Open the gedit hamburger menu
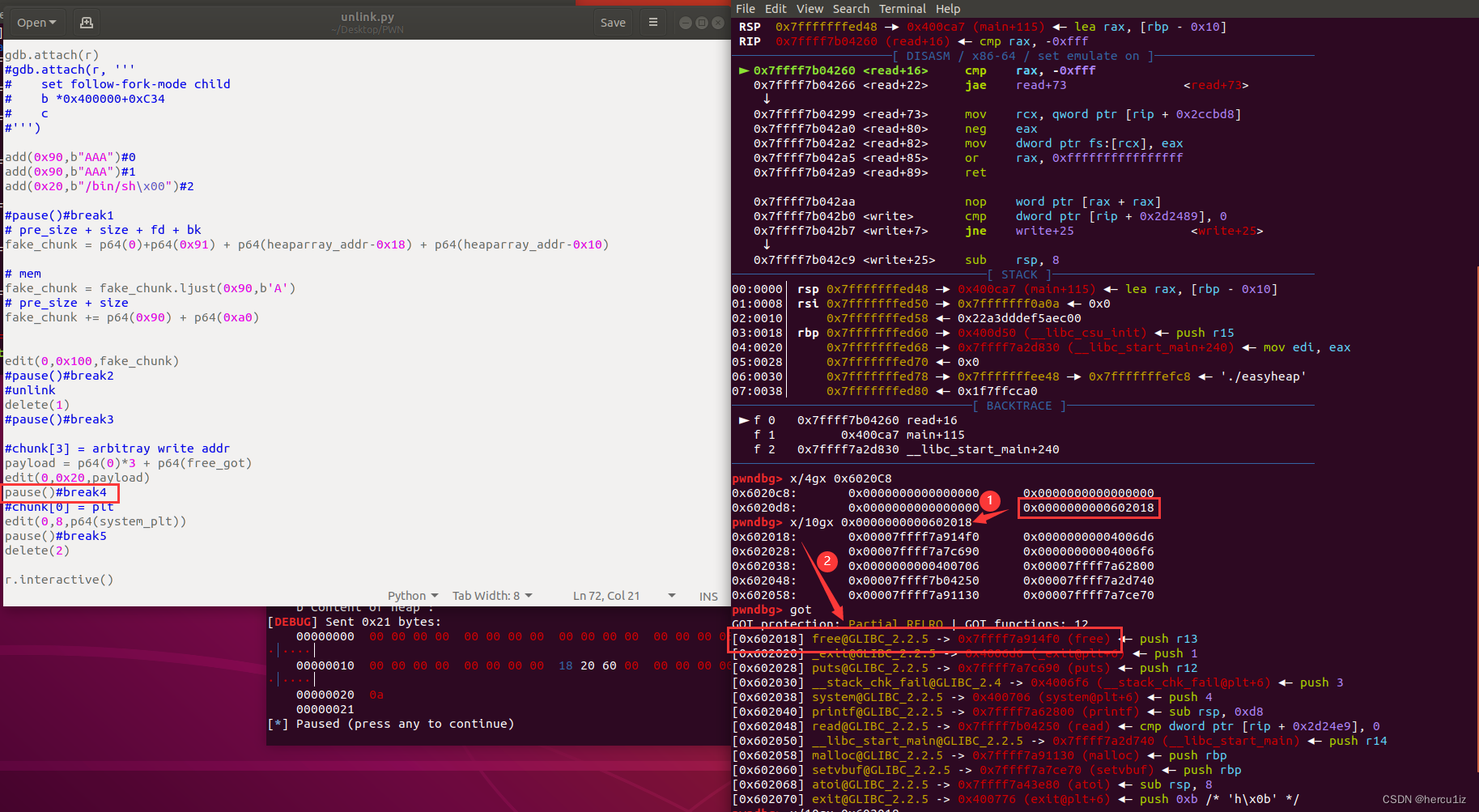This screenshot has height=812, width=1479. [x=653, y=23]
